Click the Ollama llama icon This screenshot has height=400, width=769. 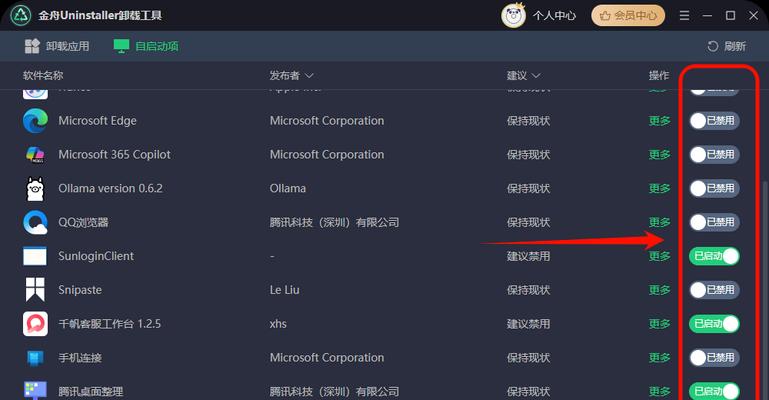coord(35,189)
